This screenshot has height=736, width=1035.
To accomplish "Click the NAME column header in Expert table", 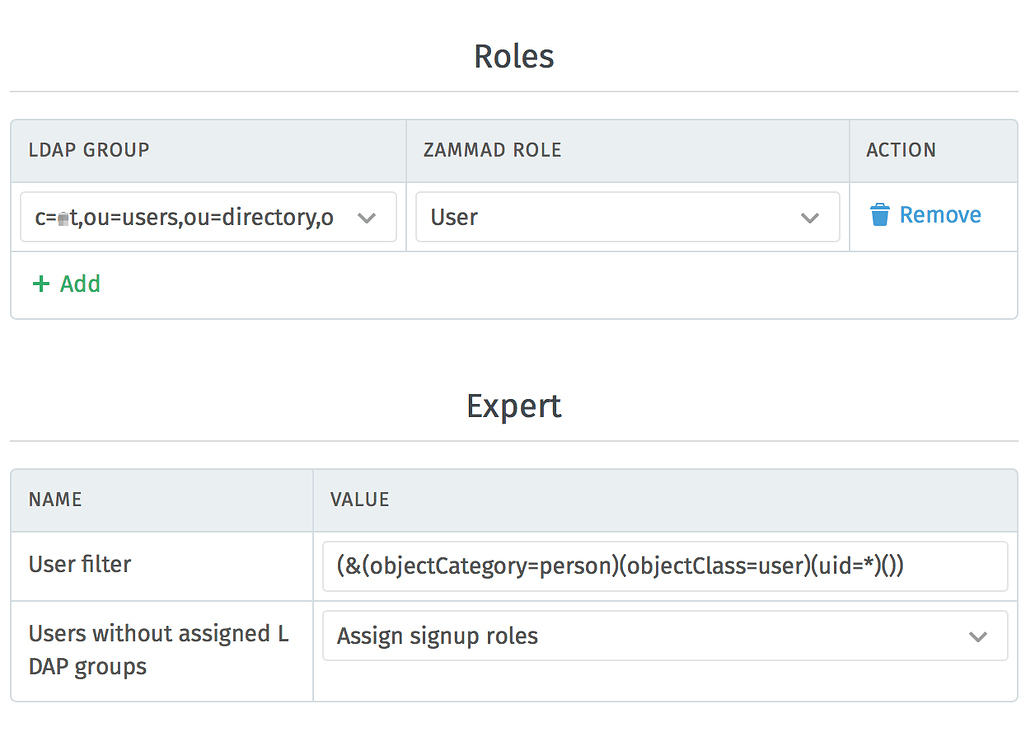I will (x=55, y=499).
